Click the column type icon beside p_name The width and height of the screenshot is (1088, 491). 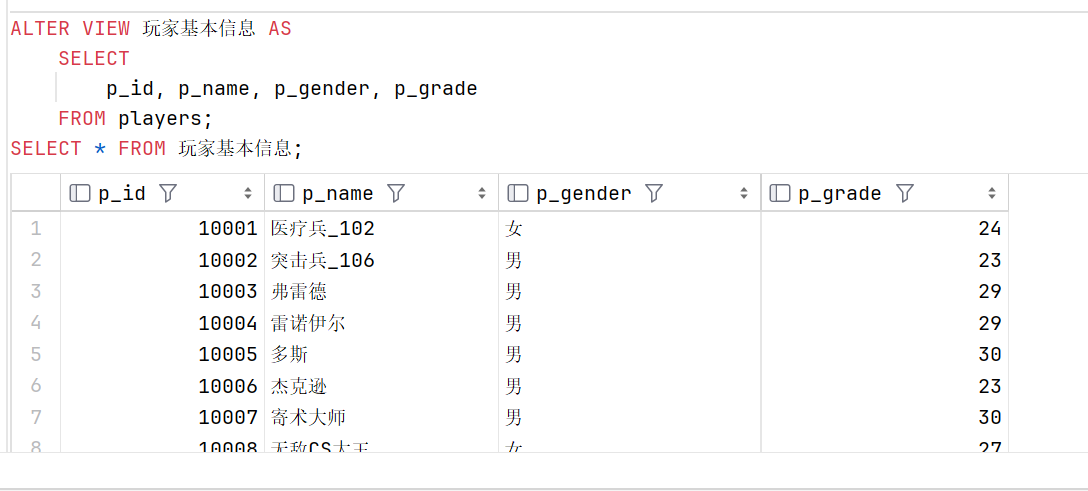284,193
